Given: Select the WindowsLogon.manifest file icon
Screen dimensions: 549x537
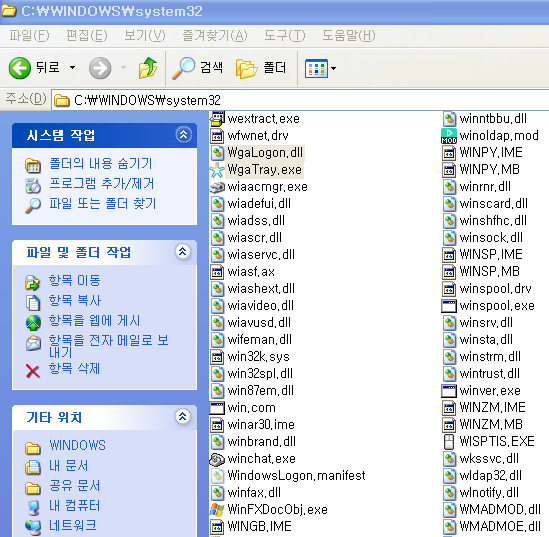Looking at the screenshot, I should 217,476.
